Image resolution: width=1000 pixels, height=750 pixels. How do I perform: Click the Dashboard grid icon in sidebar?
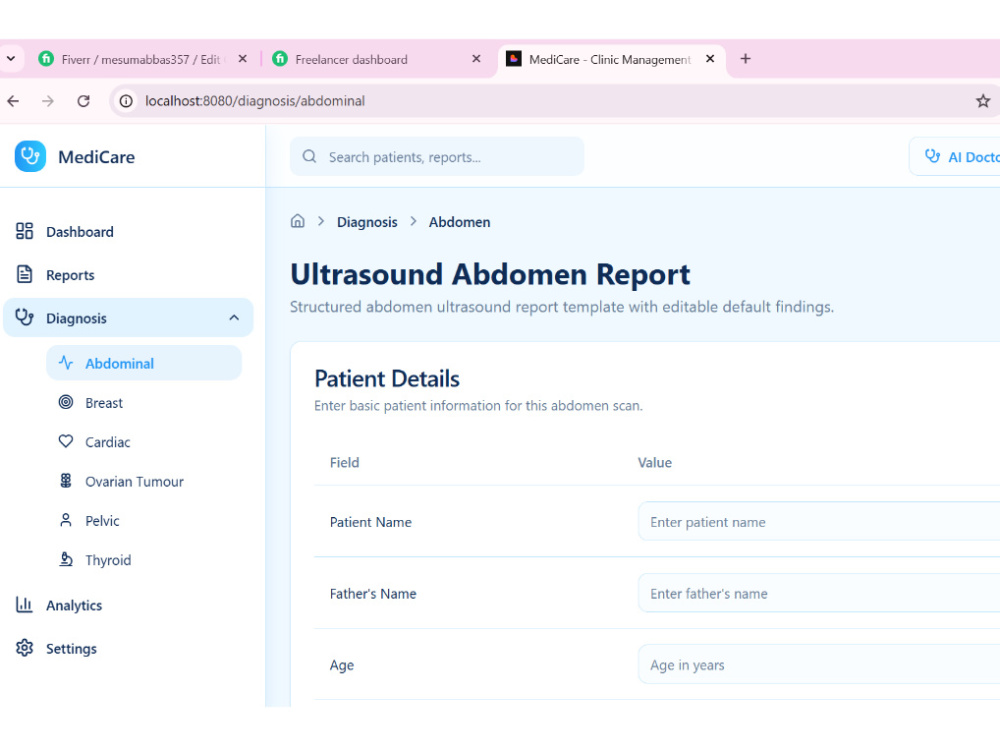(24, 231)
